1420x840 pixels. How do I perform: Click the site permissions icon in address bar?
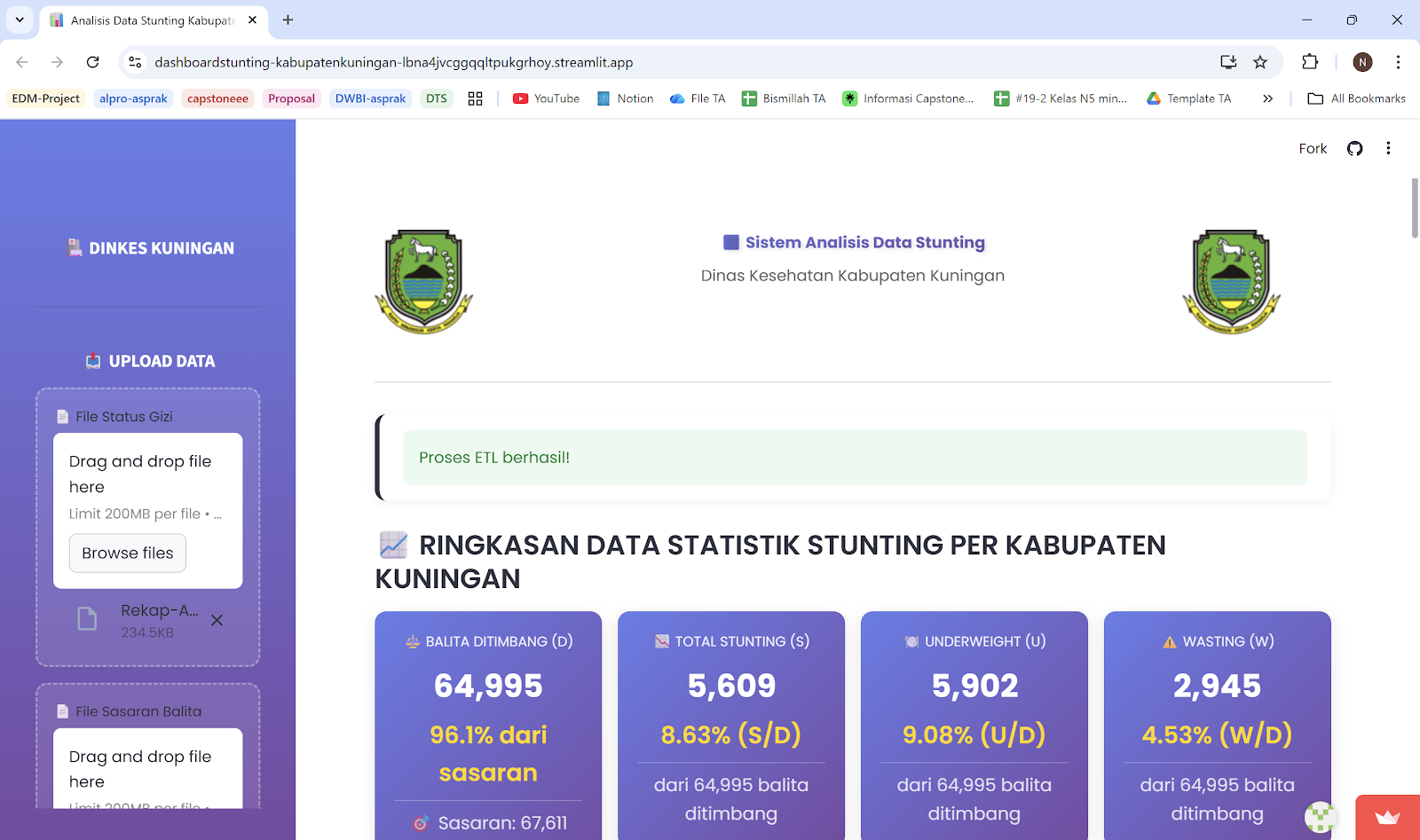click(134, 62)
